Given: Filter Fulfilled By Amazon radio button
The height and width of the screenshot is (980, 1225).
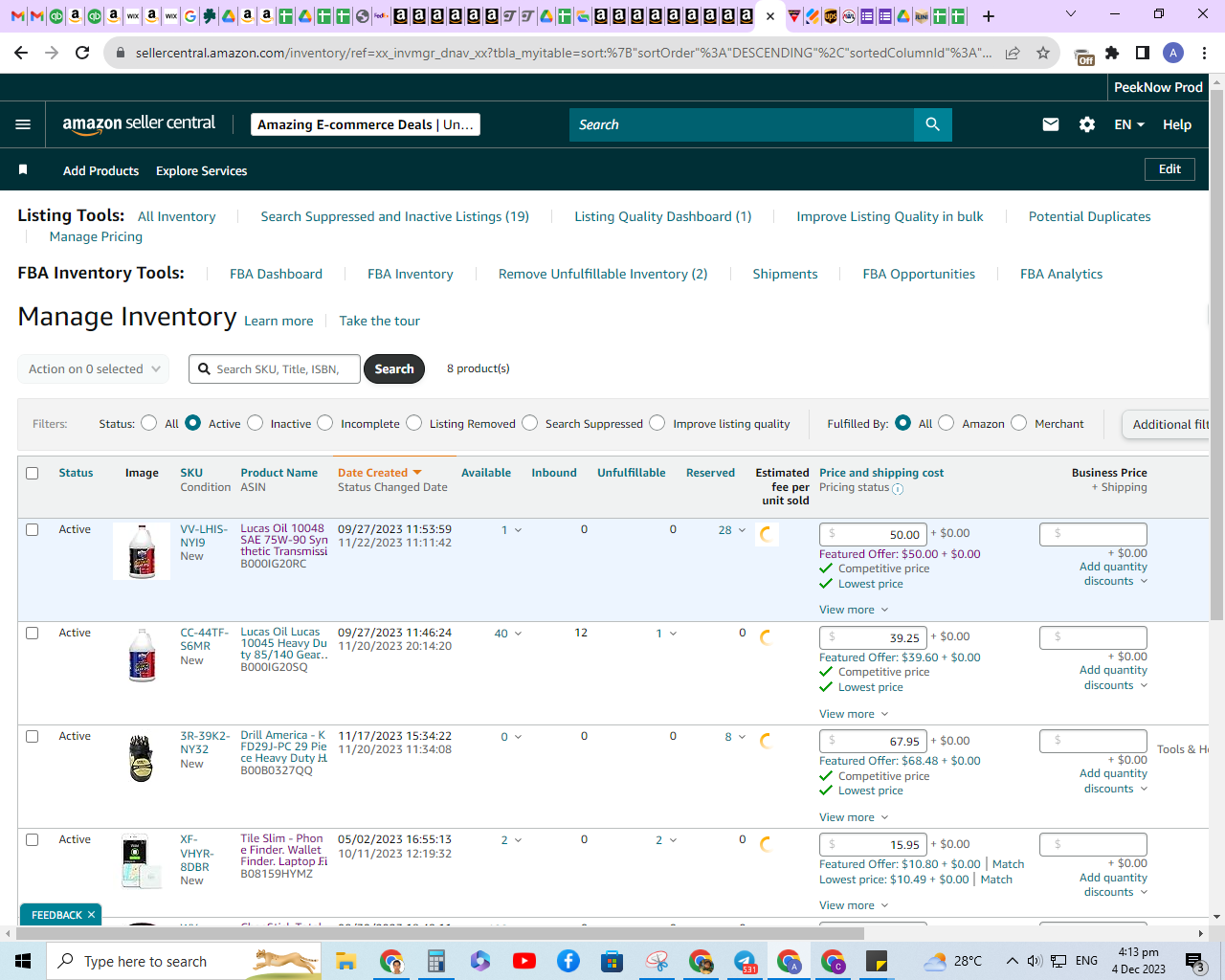Looking at the screenshot, I should [947, 423].
